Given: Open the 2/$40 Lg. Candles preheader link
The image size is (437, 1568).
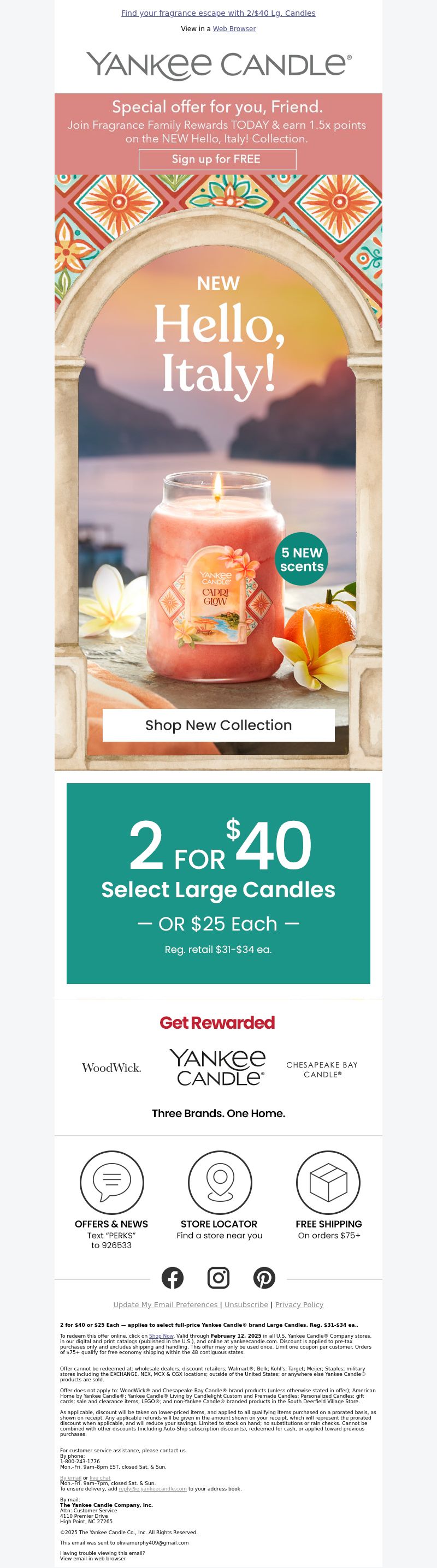Looking at the screenshot, I should point(218,13).
